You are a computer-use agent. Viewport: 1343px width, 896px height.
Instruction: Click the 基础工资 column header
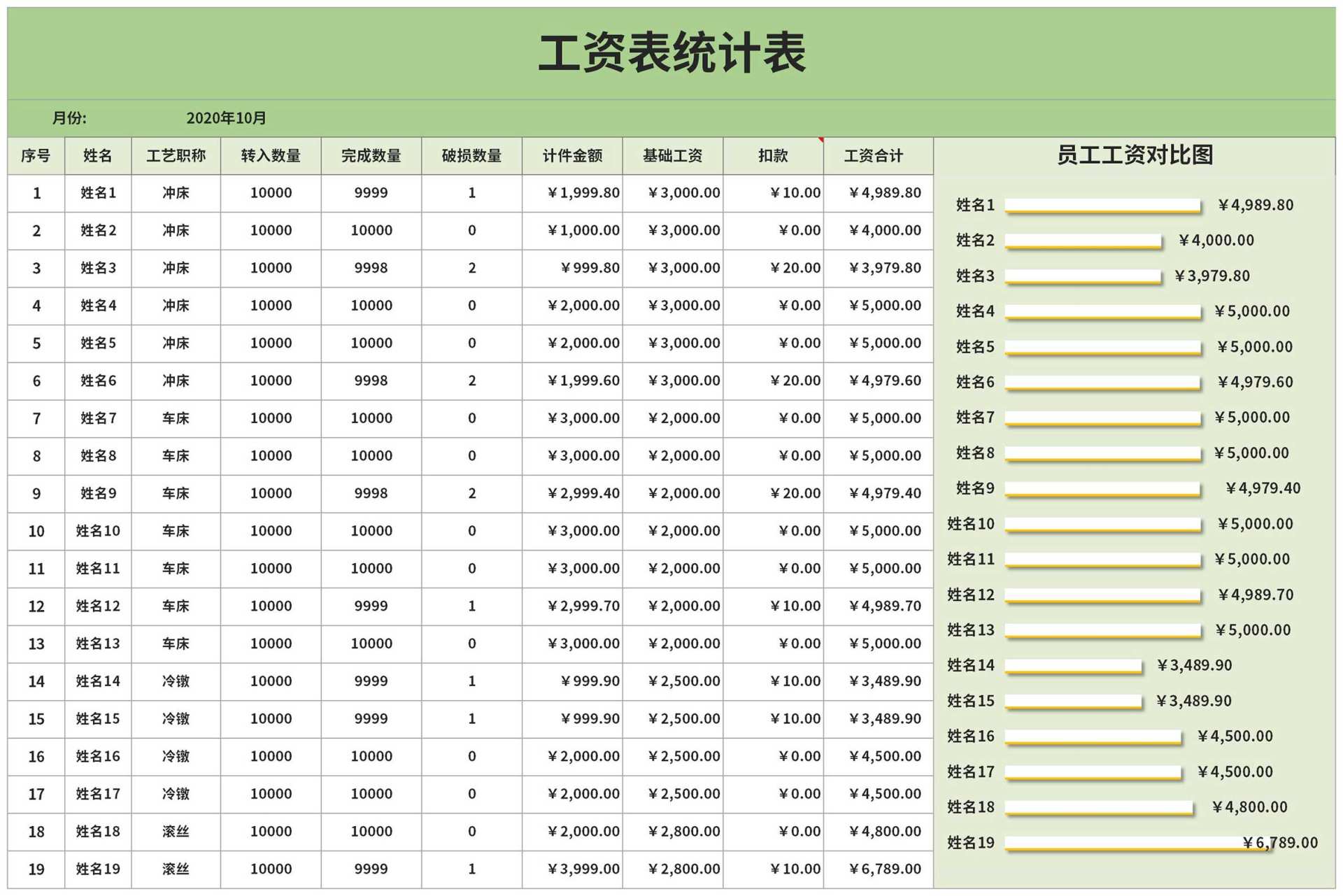[x=673, y=156]
